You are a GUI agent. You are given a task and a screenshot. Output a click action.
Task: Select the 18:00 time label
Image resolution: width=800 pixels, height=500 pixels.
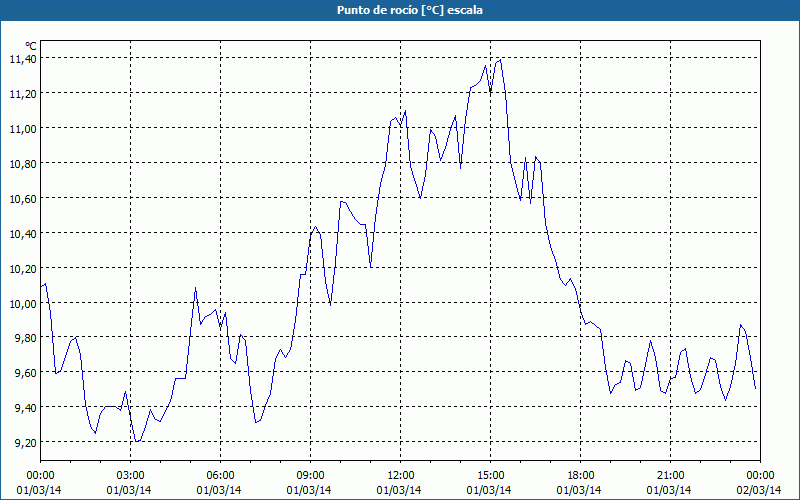click(580, 476)
